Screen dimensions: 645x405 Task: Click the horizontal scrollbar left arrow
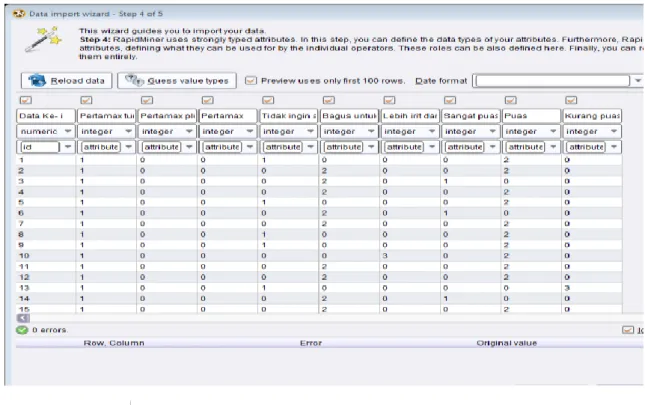(23, 318)
